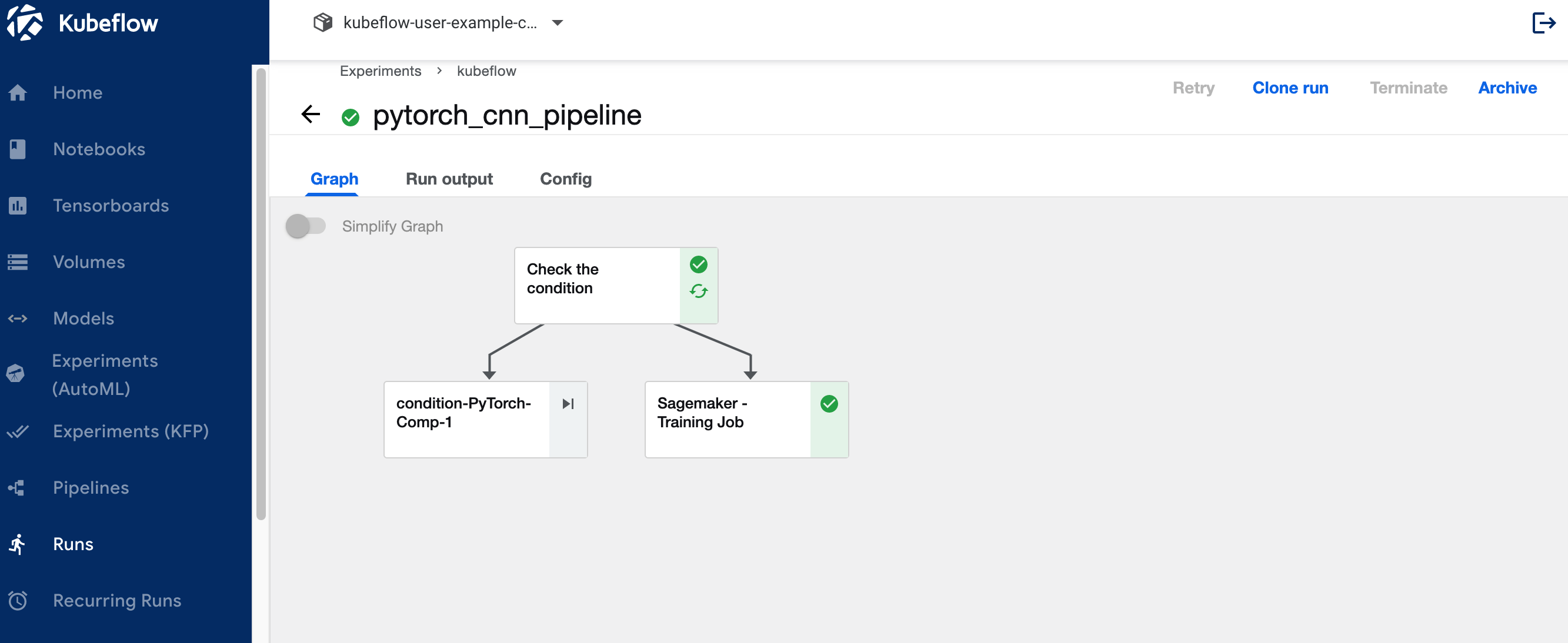
Task: Open Pipelines via its sidebar icon
Action: [x=16, y=487]
